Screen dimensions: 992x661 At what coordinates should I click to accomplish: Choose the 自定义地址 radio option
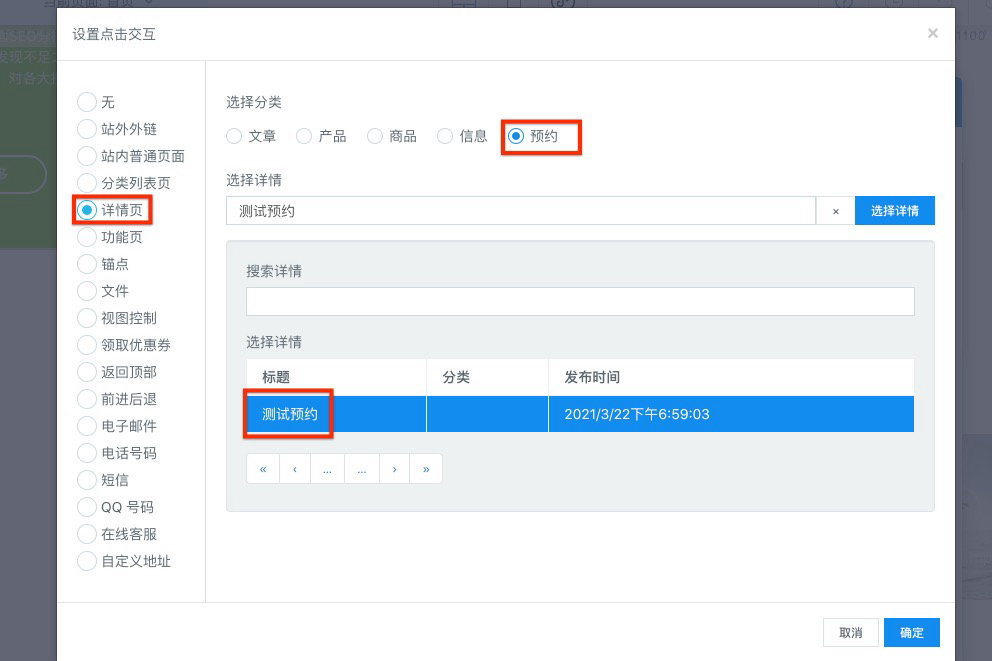point(87,561)
